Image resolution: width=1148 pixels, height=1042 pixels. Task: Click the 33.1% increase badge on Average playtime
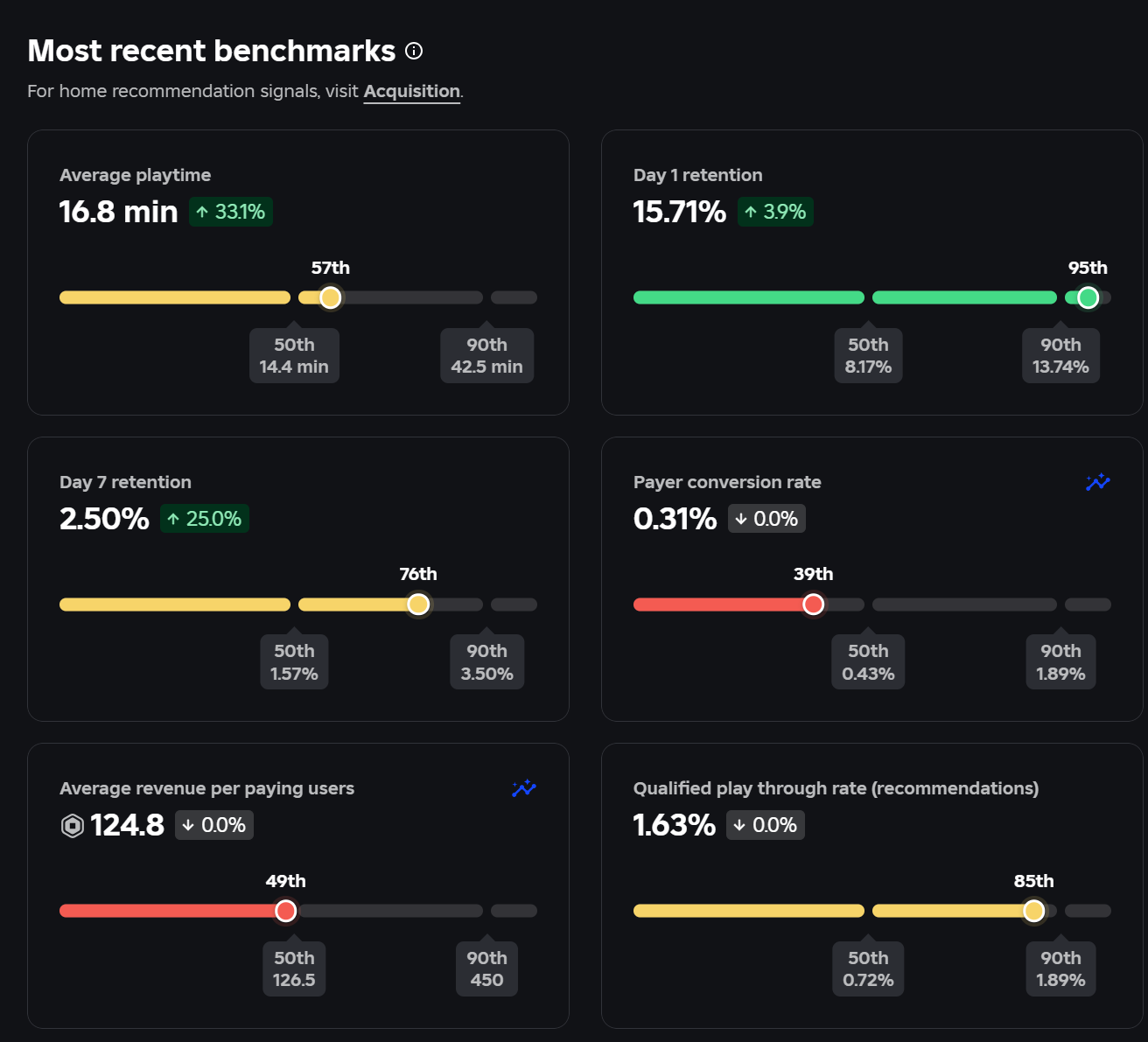[231, 212]
